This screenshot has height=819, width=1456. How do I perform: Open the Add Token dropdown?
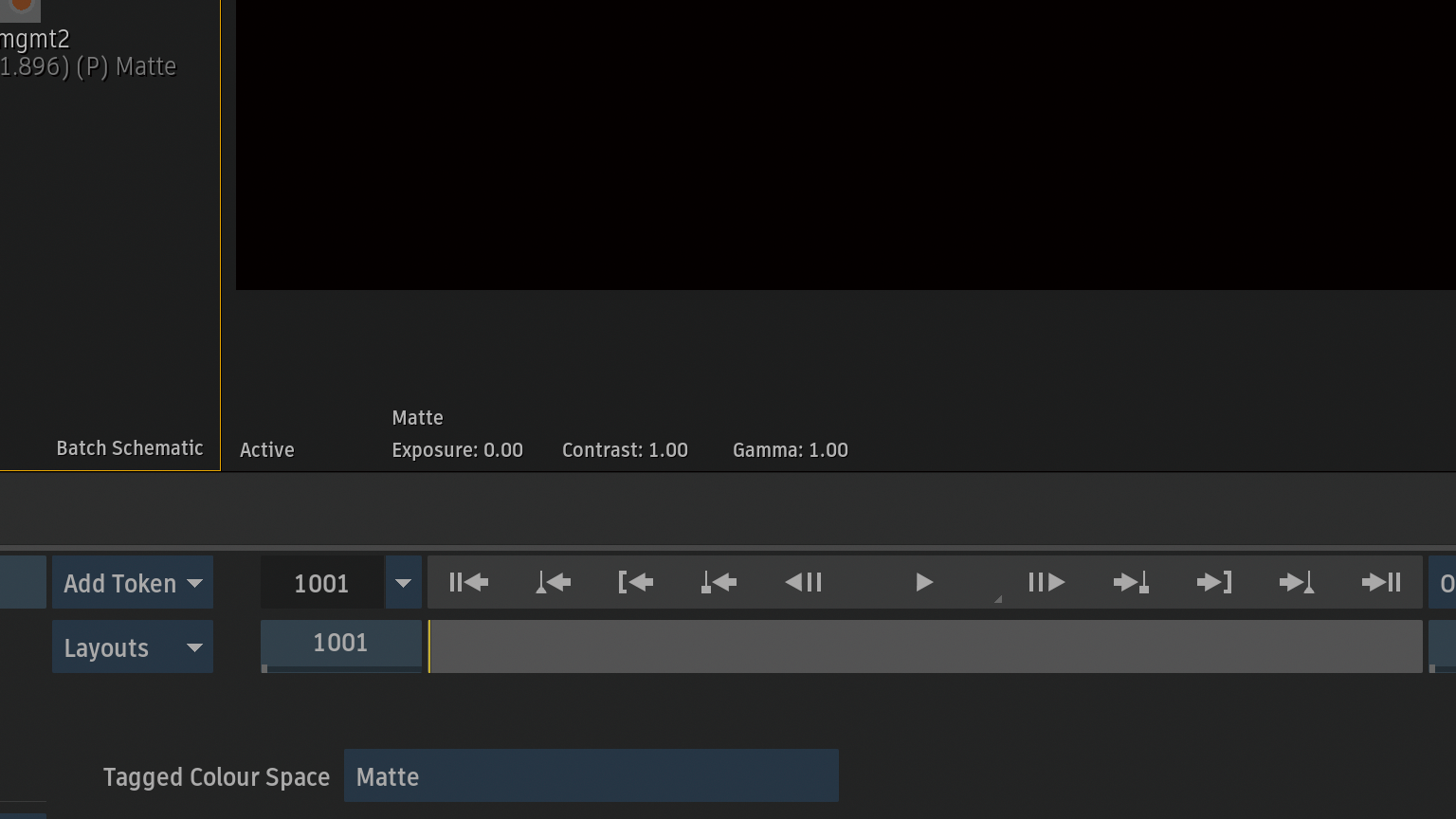click(x=133, y=583)
